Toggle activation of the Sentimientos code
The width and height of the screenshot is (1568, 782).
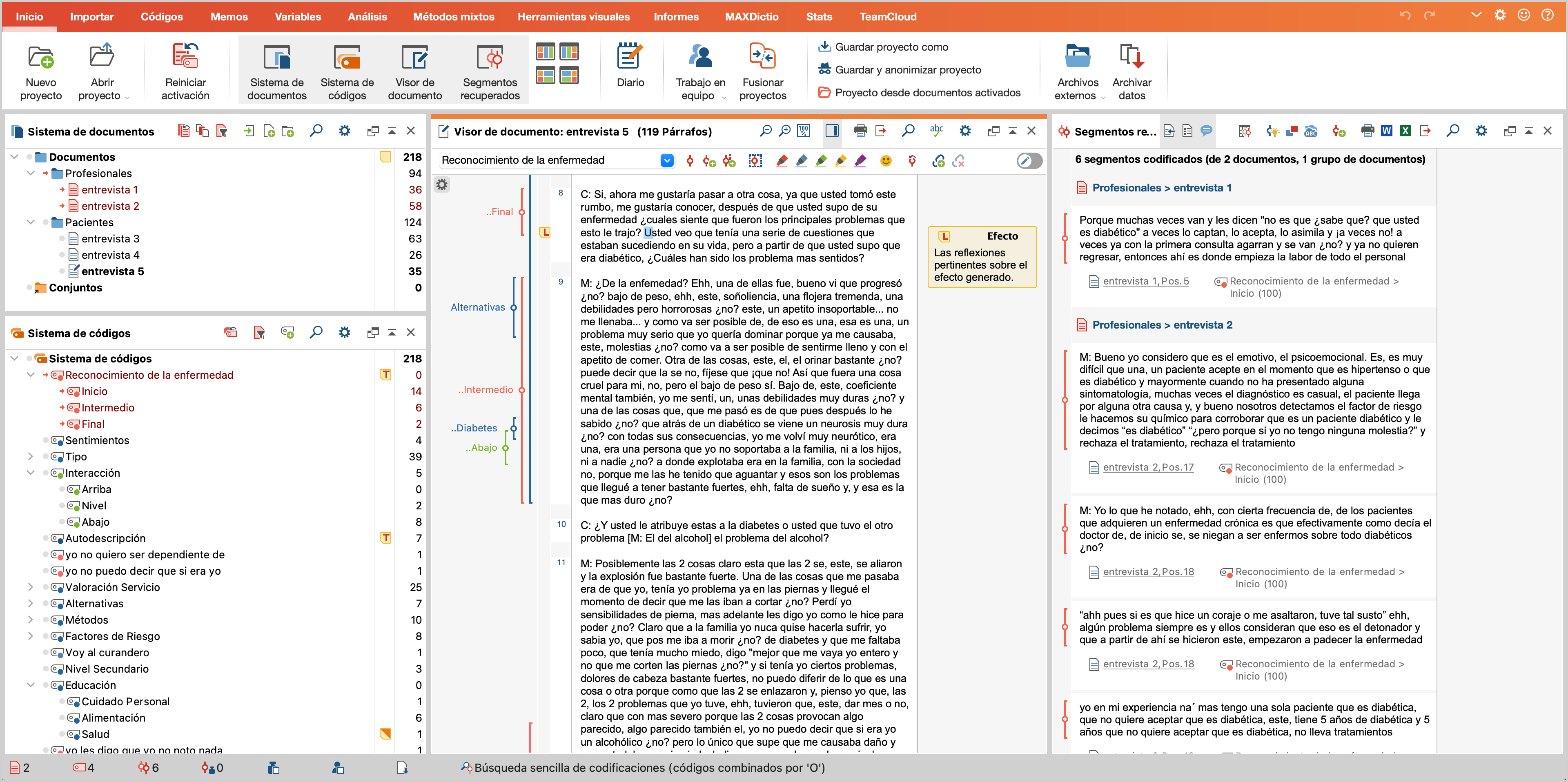(46, 440)
